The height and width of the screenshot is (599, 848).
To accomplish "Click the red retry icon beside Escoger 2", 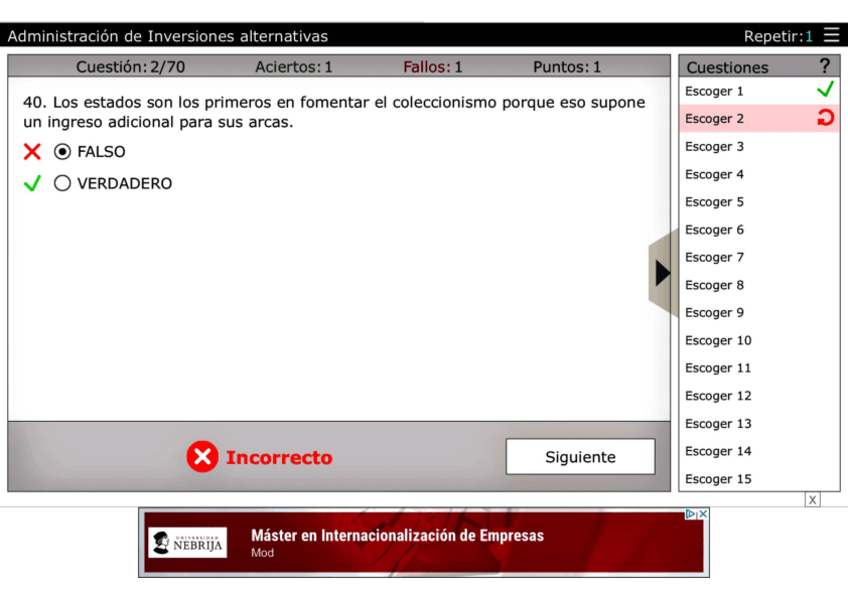I will click(827, 118).
